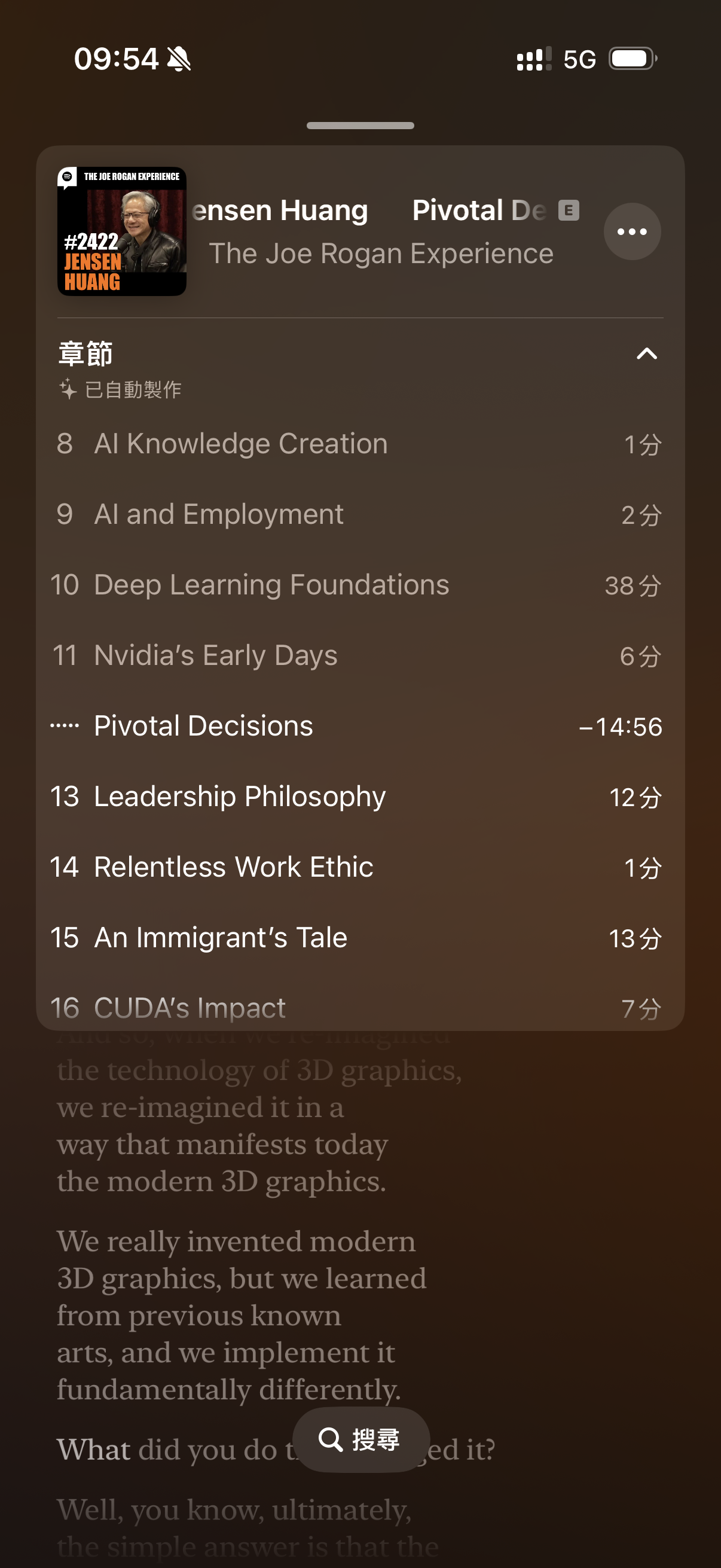Tap the silent mode bell icon
The height and width of the screenshot is (1568, 721).
(x=179, y=60)
